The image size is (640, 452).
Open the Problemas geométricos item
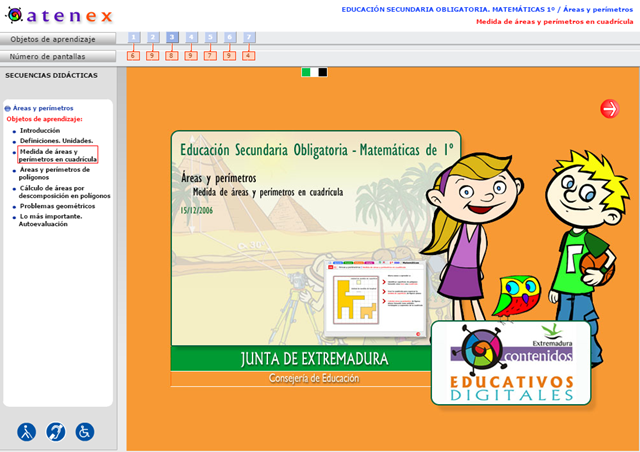(57, 206)
